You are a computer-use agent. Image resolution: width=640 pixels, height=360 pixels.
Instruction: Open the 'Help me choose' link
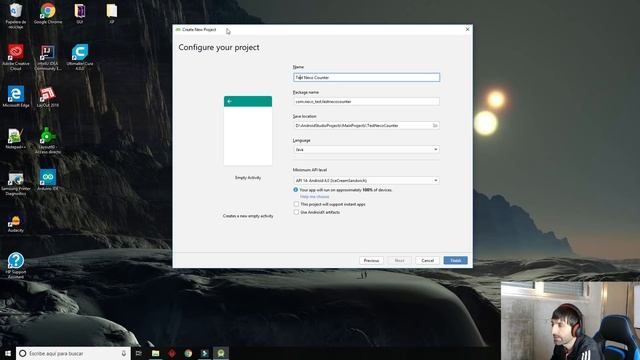coord(314,197)
